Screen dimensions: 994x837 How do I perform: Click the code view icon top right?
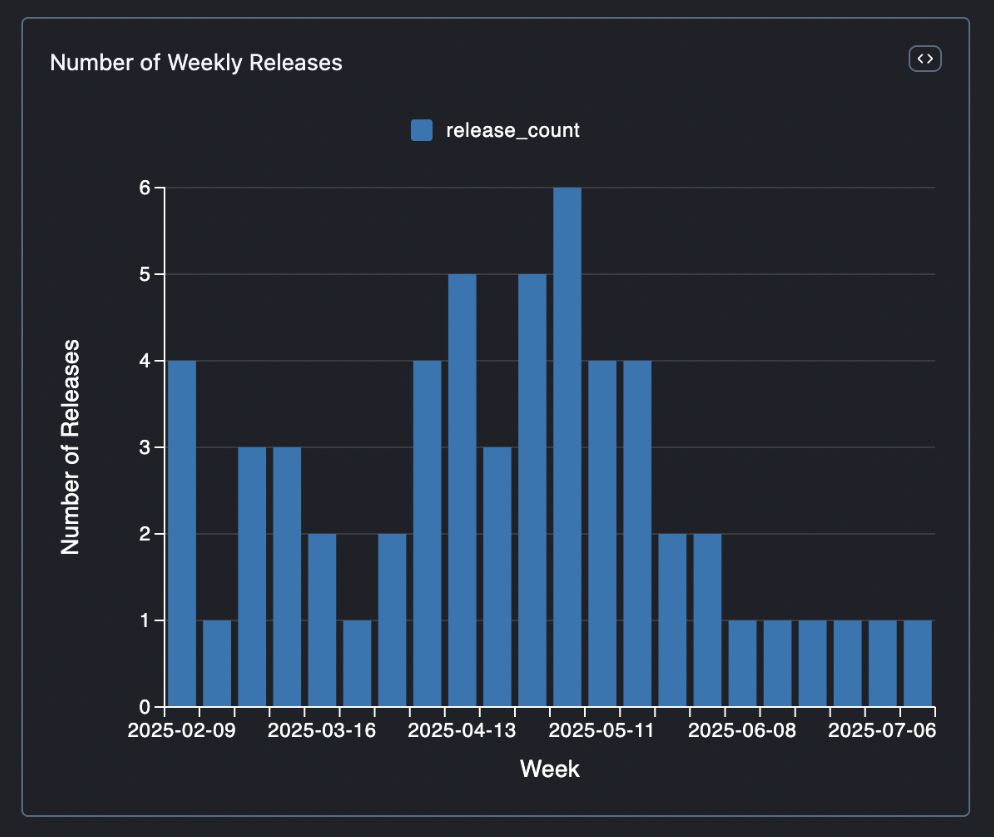[x=924, y=58]
